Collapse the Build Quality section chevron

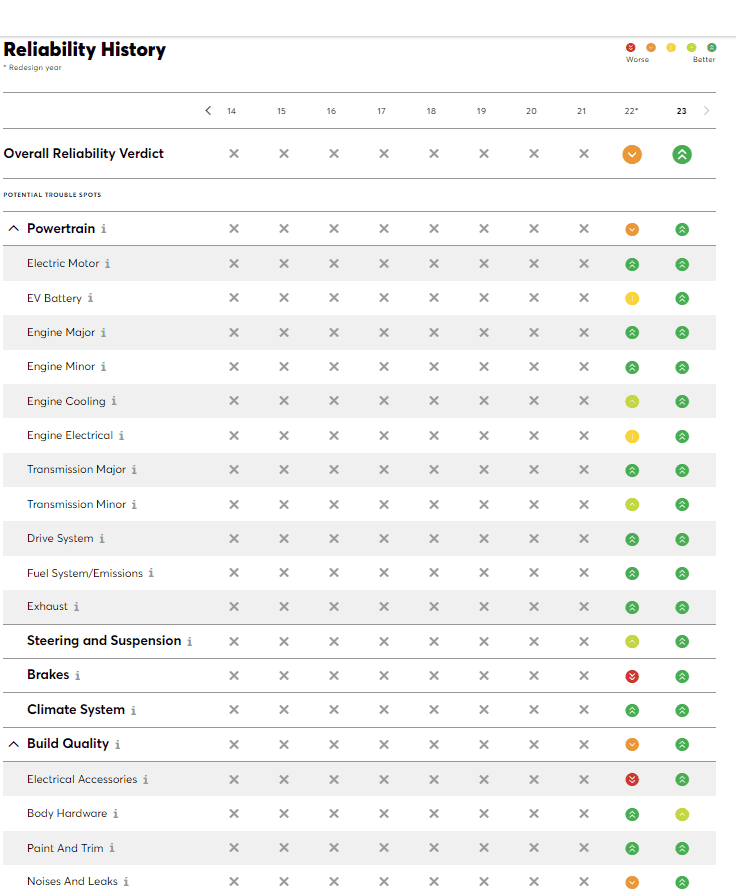(x=14, y=744)
